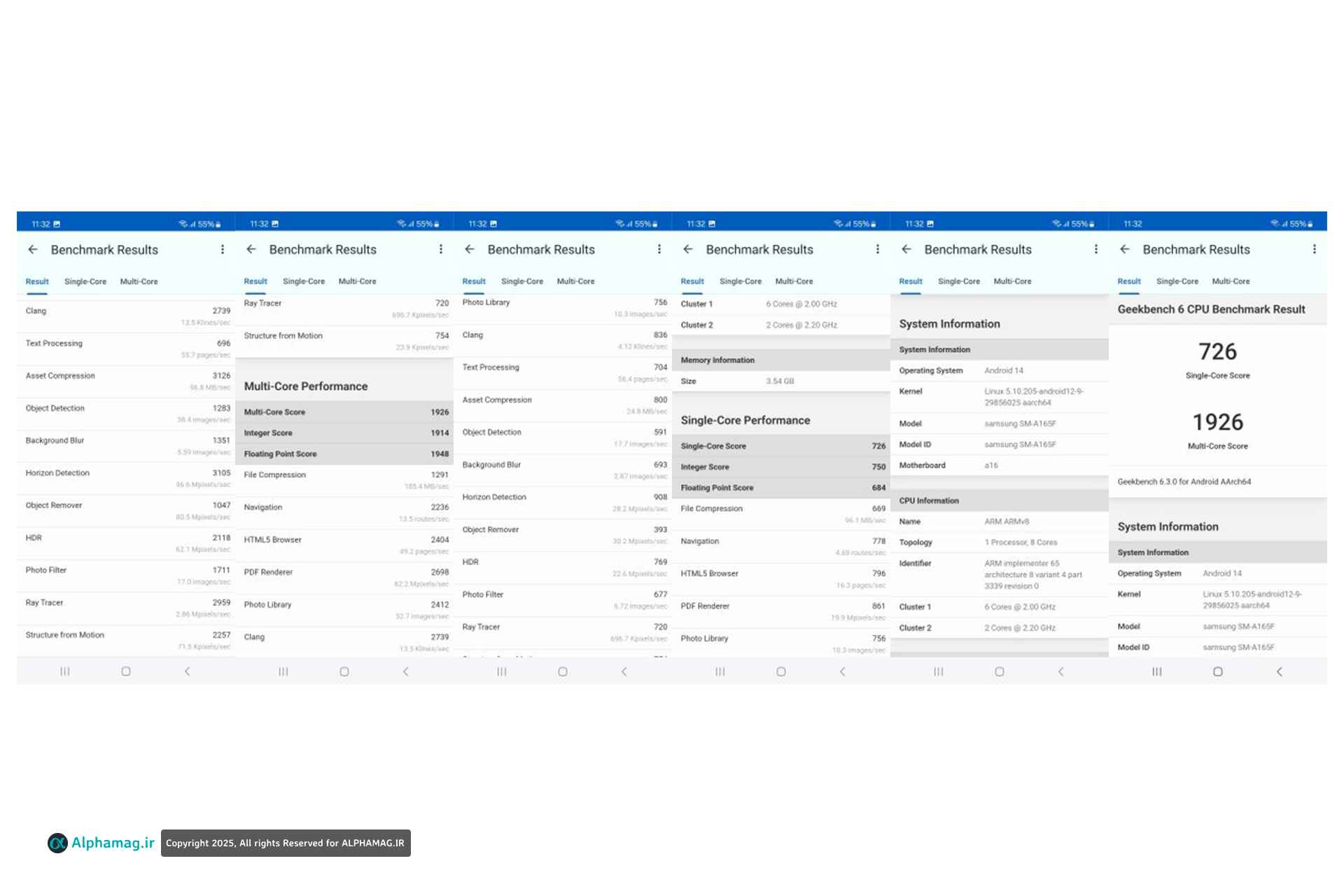Select Result tab on the Single-Core Performance screen
1344x896 pixels.
[692, 281]
